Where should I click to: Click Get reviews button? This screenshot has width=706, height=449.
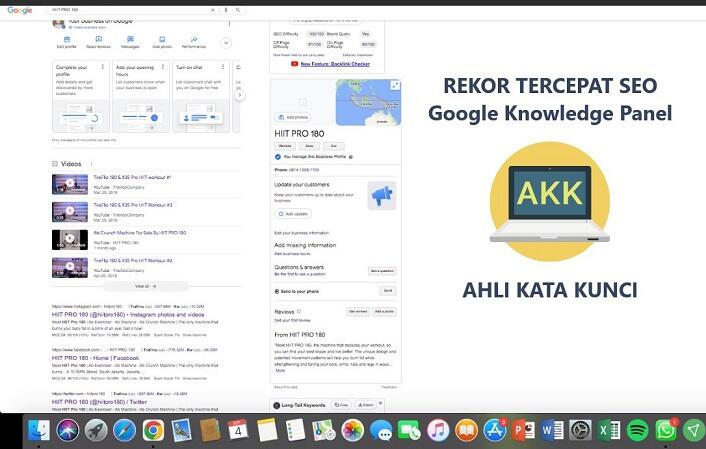[x=358, y=312]
